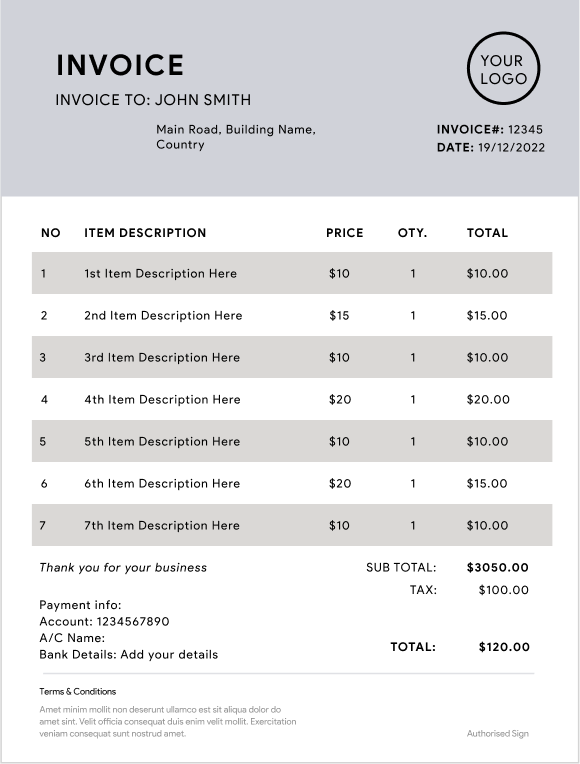Select the 7th Item Description Here row

(x=292, y=525)
